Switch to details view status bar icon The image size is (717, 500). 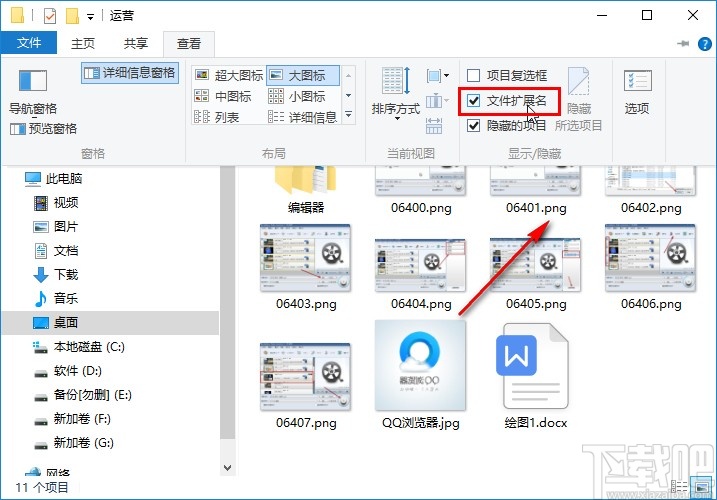[680, 487]
